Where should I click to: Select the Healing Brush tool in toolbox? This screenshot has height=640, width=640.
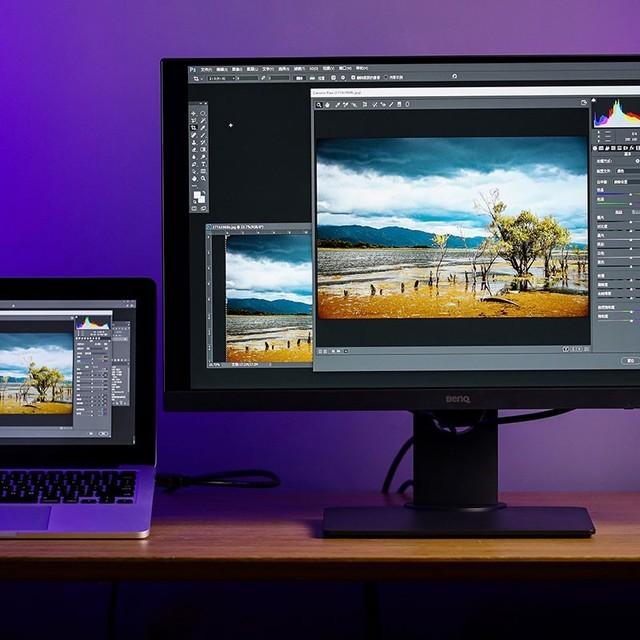[193, 135]
